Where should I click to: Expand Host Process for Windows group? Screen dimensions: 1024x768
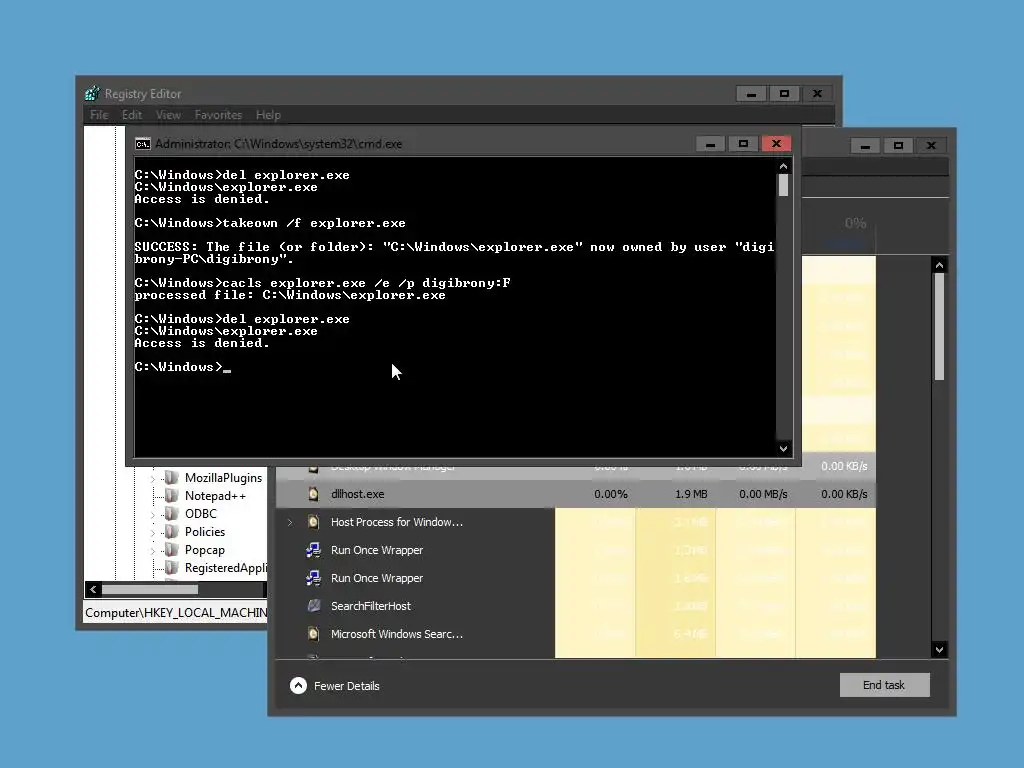pos(290,522)
